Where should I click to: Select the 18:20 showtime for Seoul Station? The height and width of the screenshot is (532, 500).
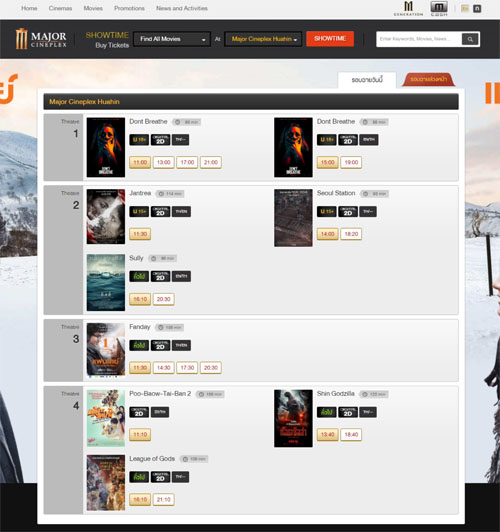pyautogui.click(x=351, y=234)
